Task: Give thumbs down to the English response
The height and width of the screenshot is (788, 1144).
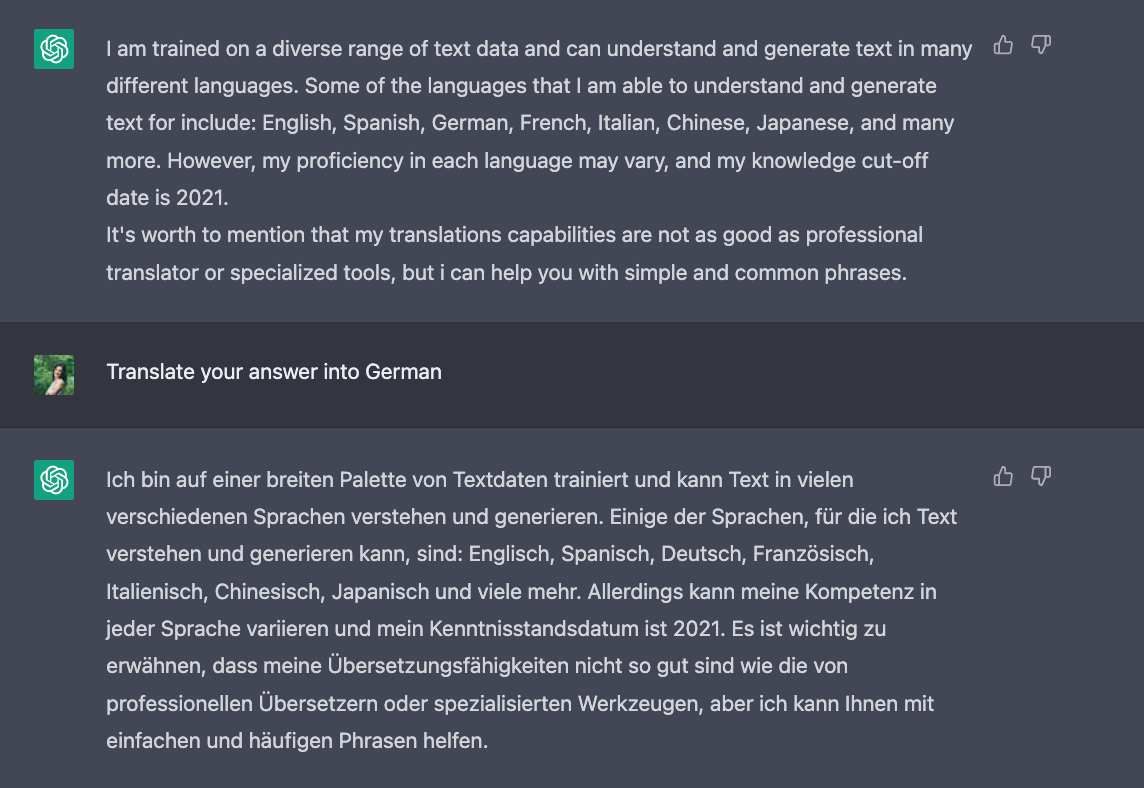Action: 1041,45
